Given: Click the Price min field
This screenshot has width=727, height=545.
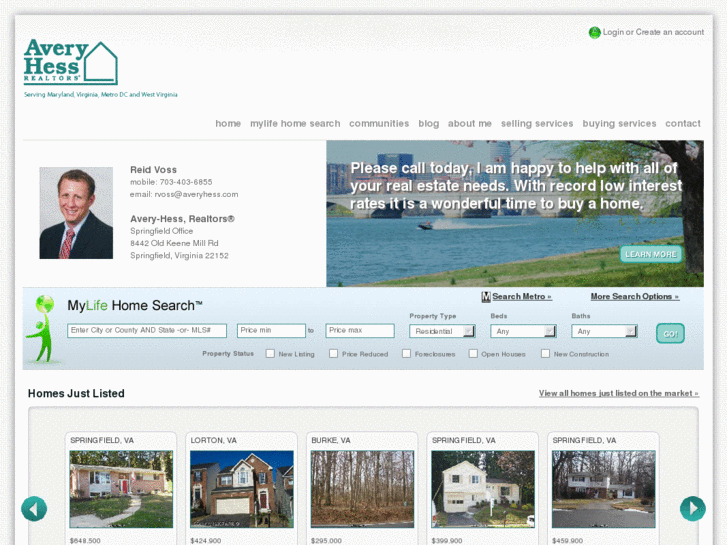Looking at the screenshot, I should (271, 330).
